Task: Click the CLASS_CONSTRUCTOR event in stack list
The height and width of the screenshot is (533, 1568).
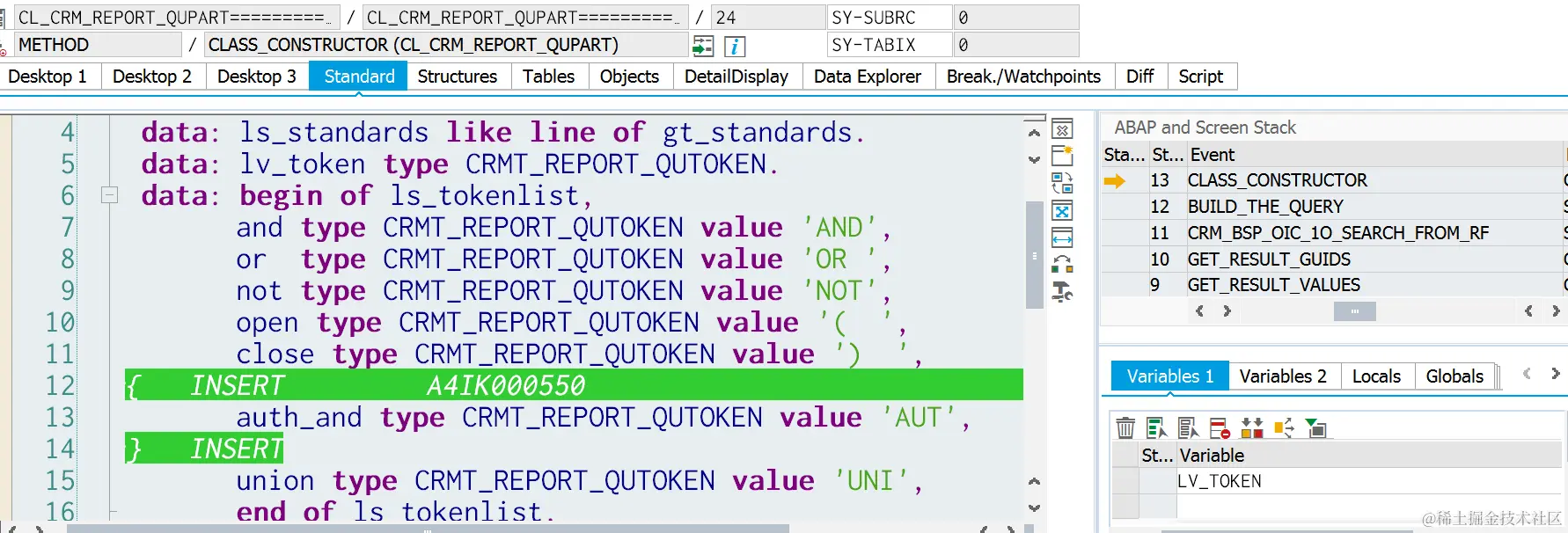Action: [x=1278, y=180]
